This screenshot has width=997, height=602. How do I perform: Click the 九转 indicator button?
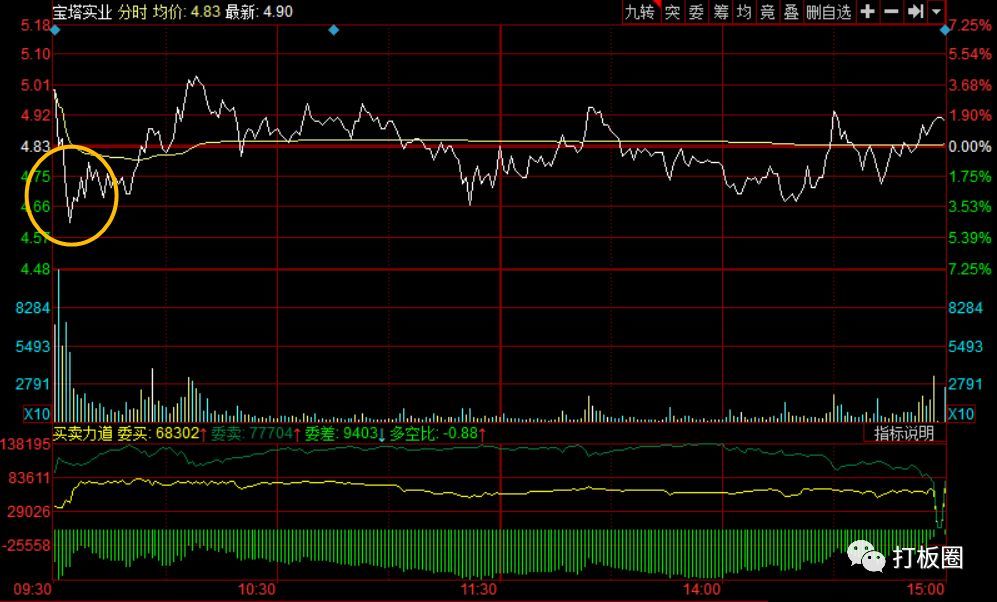[639, 11]
